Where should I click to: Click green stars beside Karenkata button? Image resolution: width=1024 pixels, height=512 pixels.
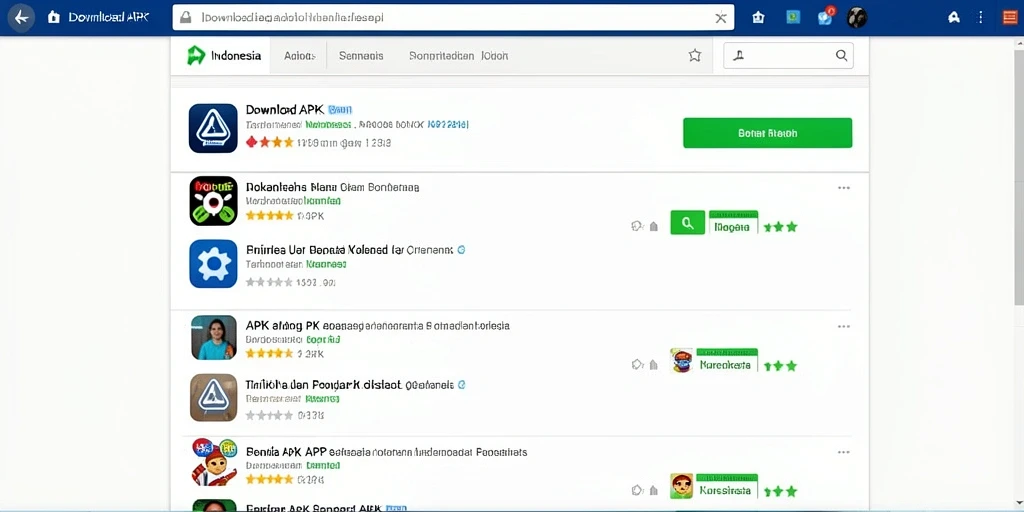click(x=780, y=366)
